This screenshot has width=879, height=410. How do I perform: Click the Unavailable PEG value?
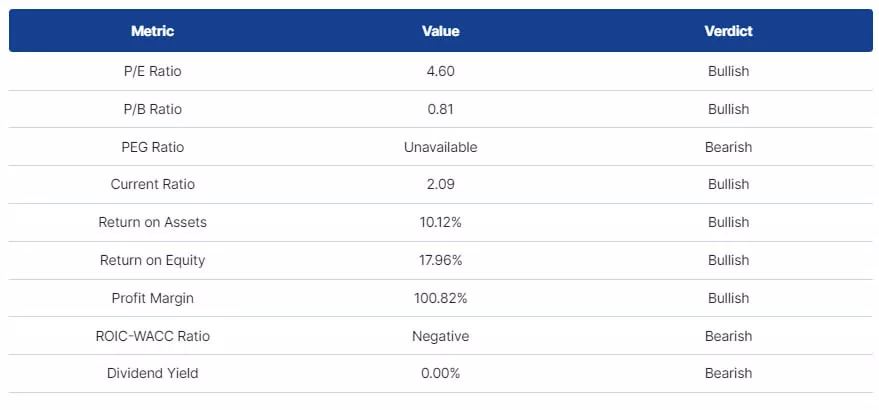[440, 147]
